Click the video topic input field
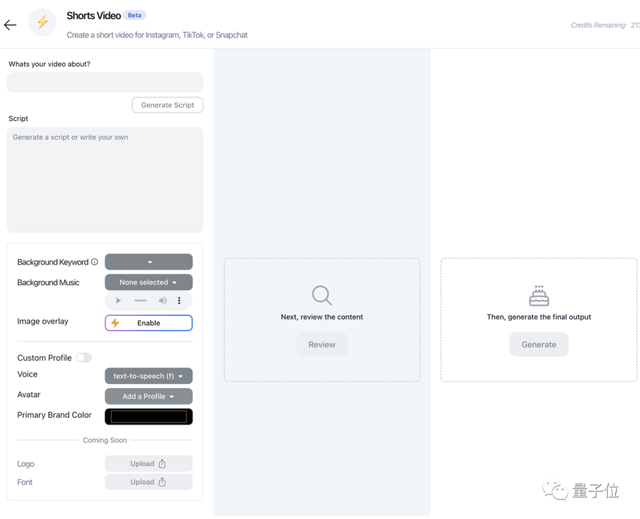The width and height of the screenshot is (640, 519). tap(105, 82)
